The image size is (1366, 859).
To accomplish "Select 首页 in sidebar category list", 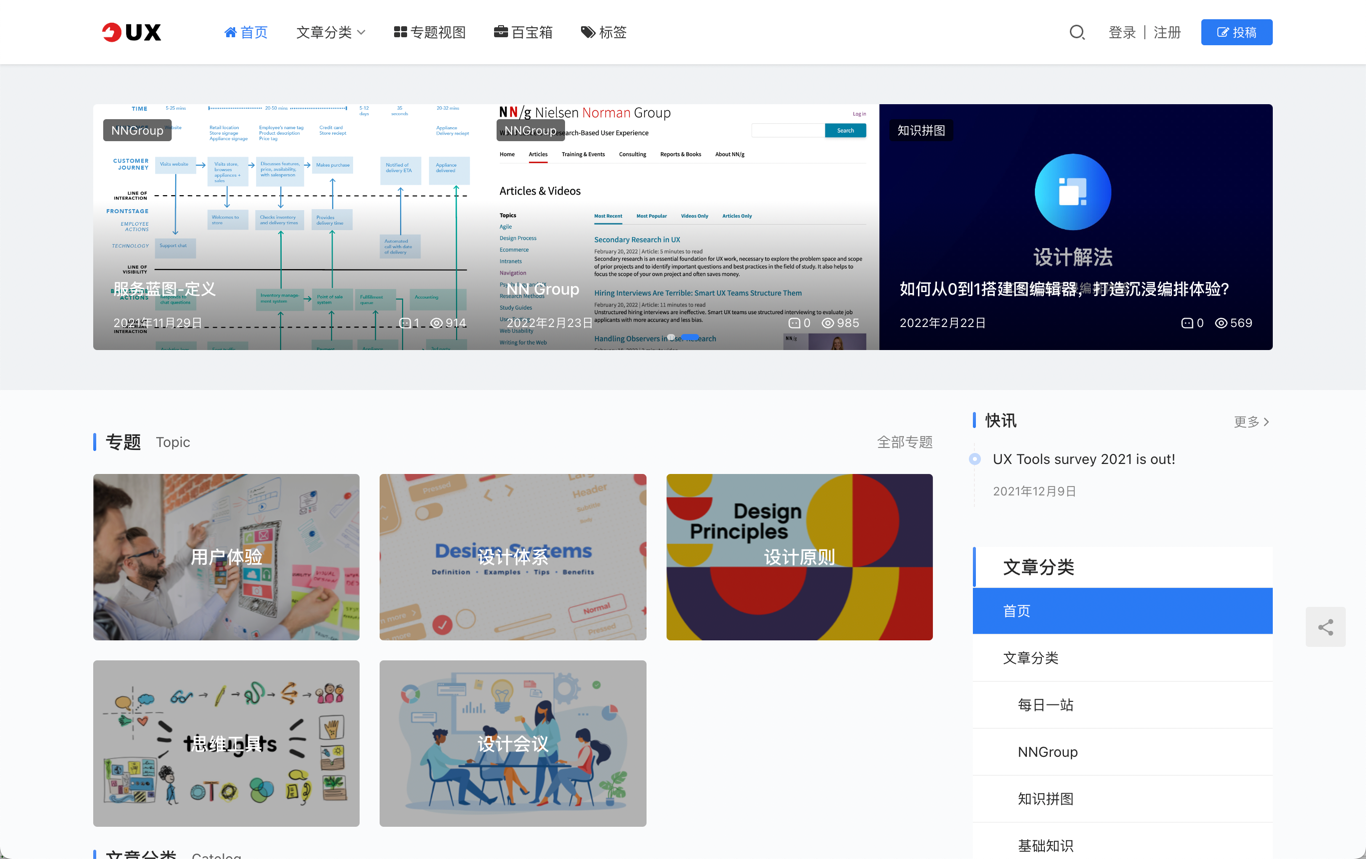I will tap(1122, 611).
